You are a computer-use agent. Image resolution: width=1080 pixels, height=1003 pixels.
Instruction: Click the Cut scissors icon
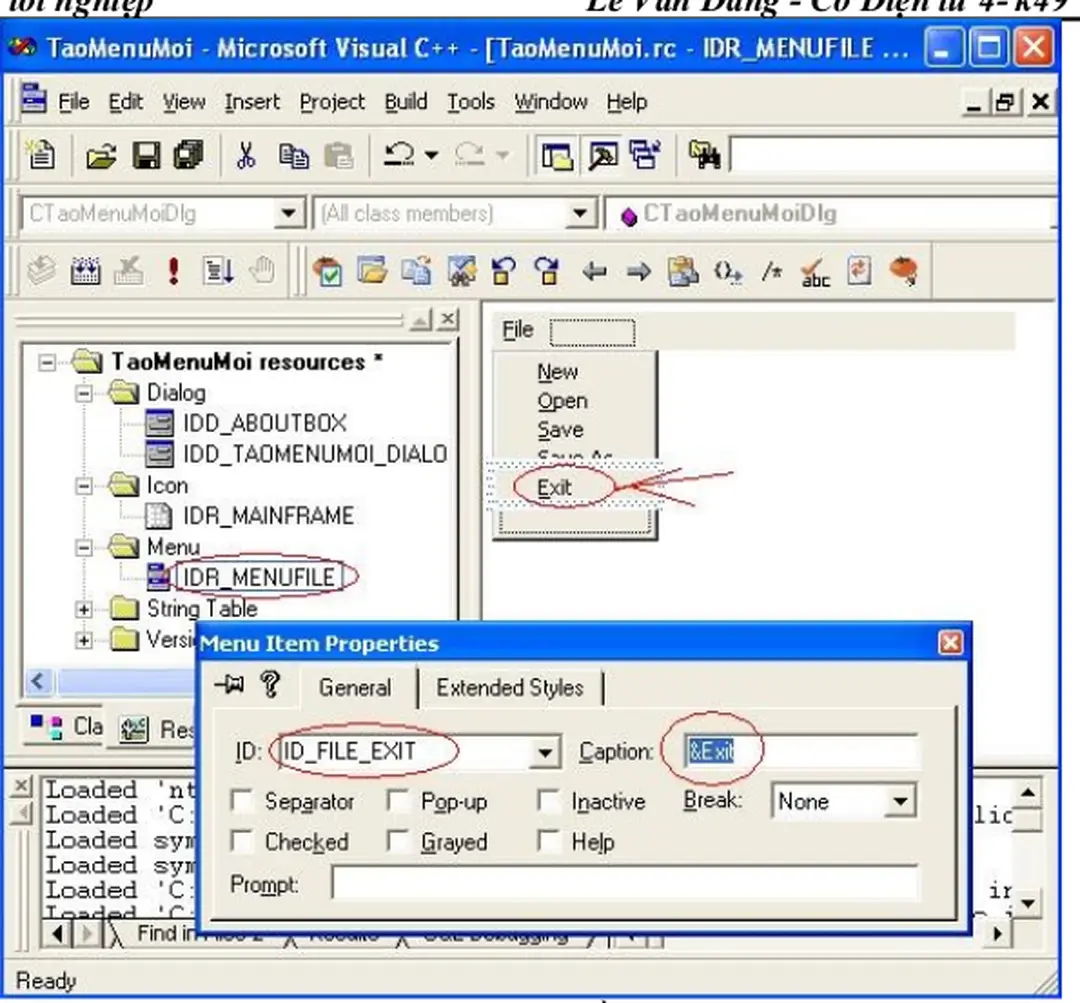tap(246, 156)
